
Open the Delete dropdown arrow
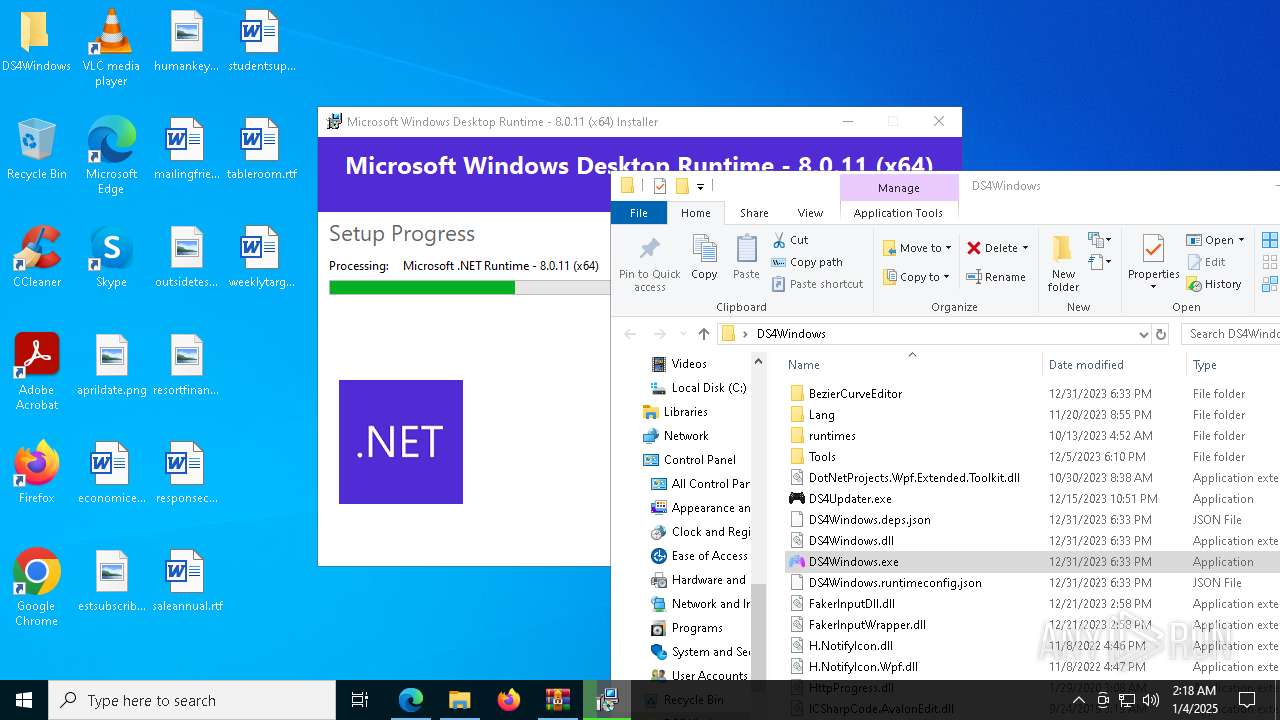coord(1025,248)
